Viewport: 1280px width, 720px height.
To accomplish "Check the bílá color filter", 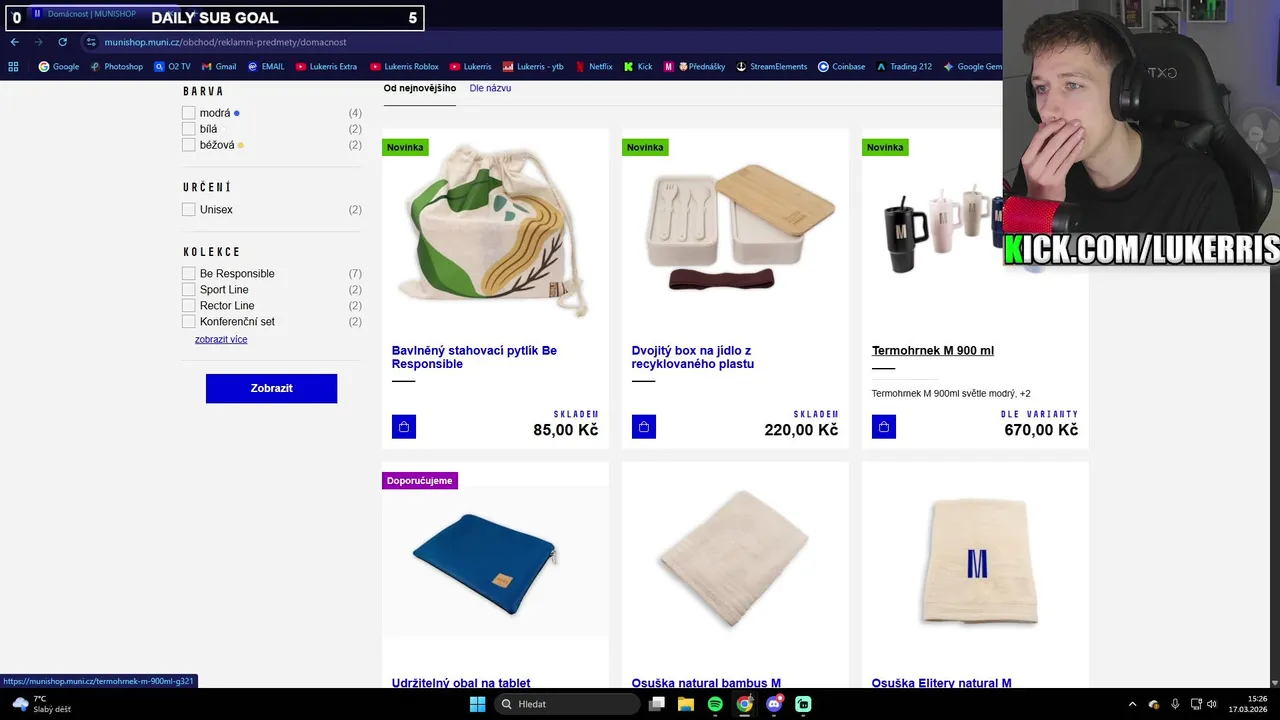I will point(189,129).
